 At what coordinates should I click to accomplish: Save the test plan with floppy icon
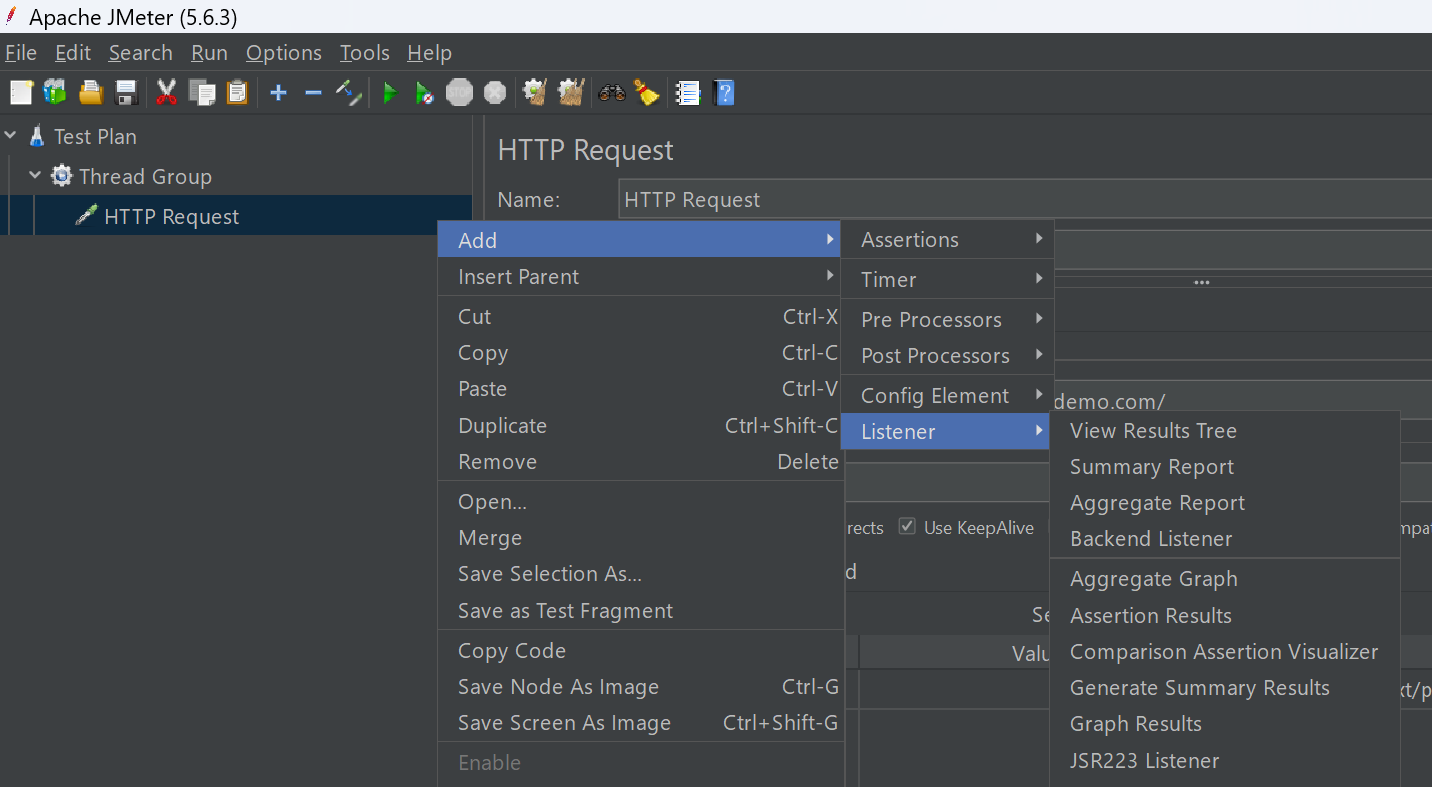[126, 93]
